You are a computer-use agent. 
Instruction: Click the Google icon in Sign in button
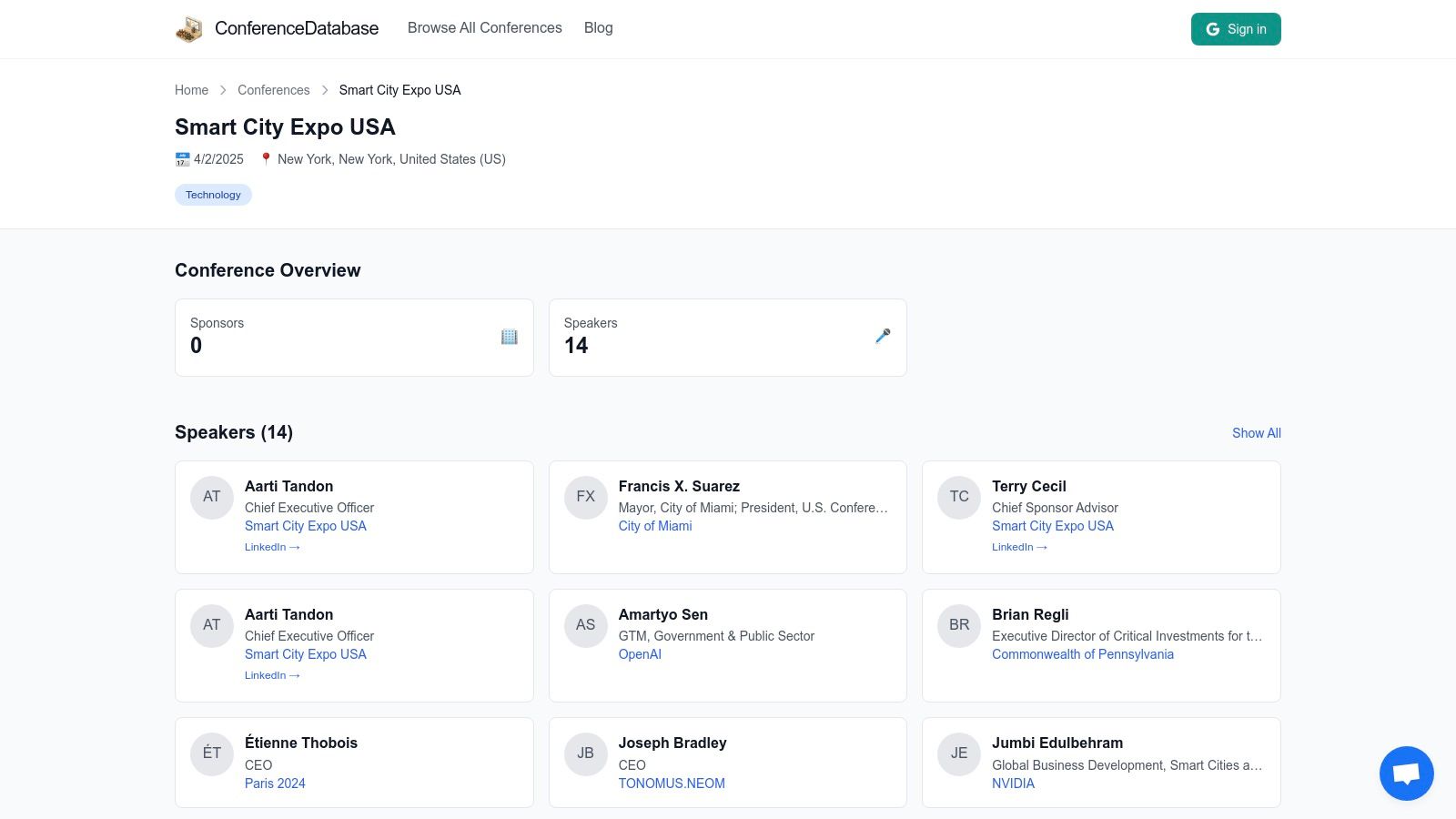pos(1212,28)
